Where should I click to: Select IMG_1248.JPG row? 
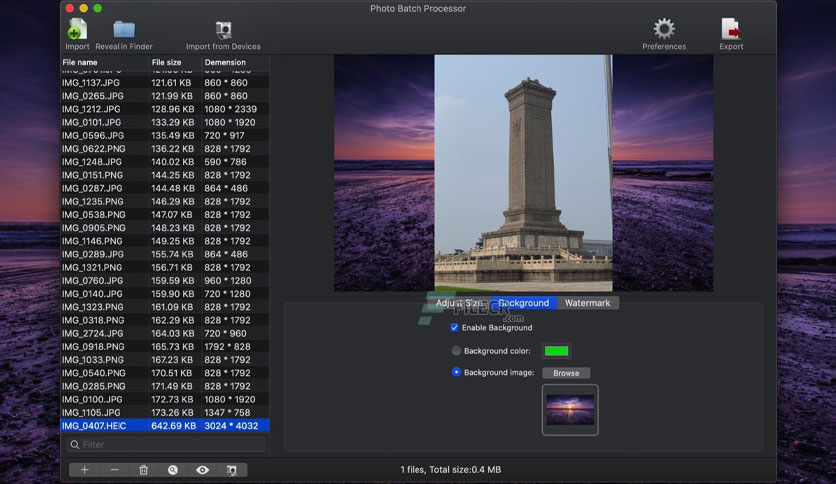(x=165, y=162)
